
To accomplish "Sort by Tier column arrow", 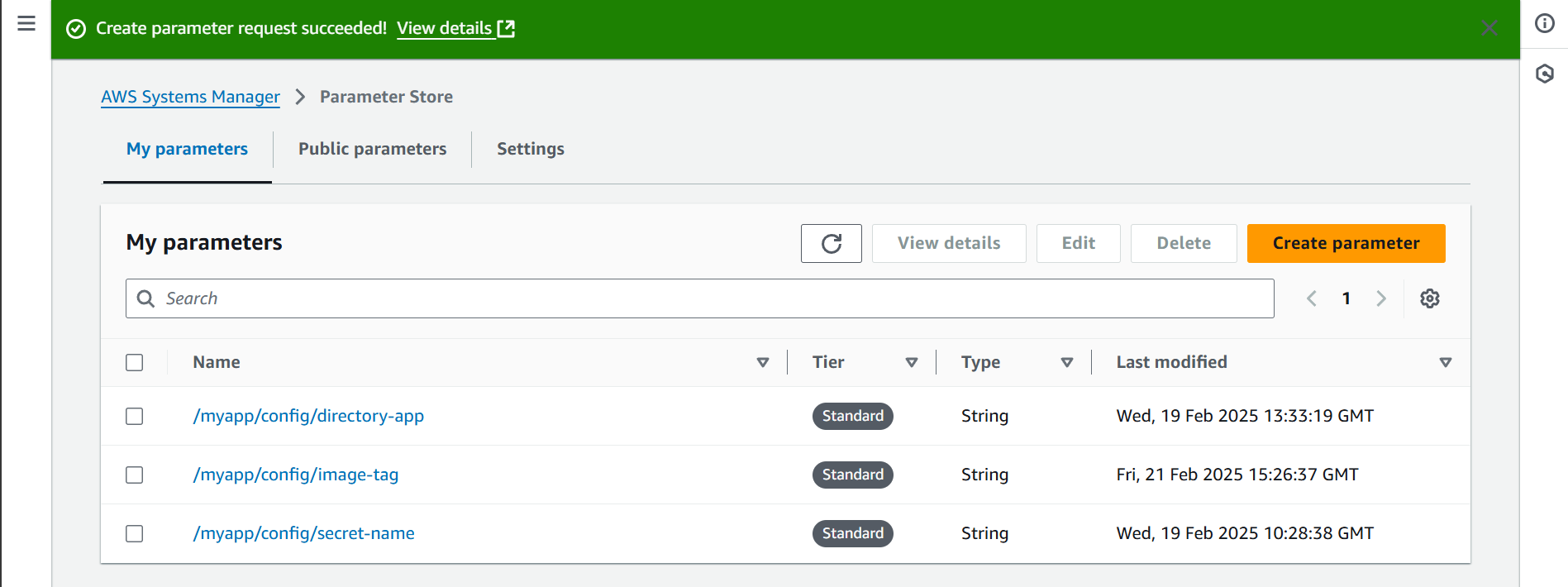I will [911, 362].
